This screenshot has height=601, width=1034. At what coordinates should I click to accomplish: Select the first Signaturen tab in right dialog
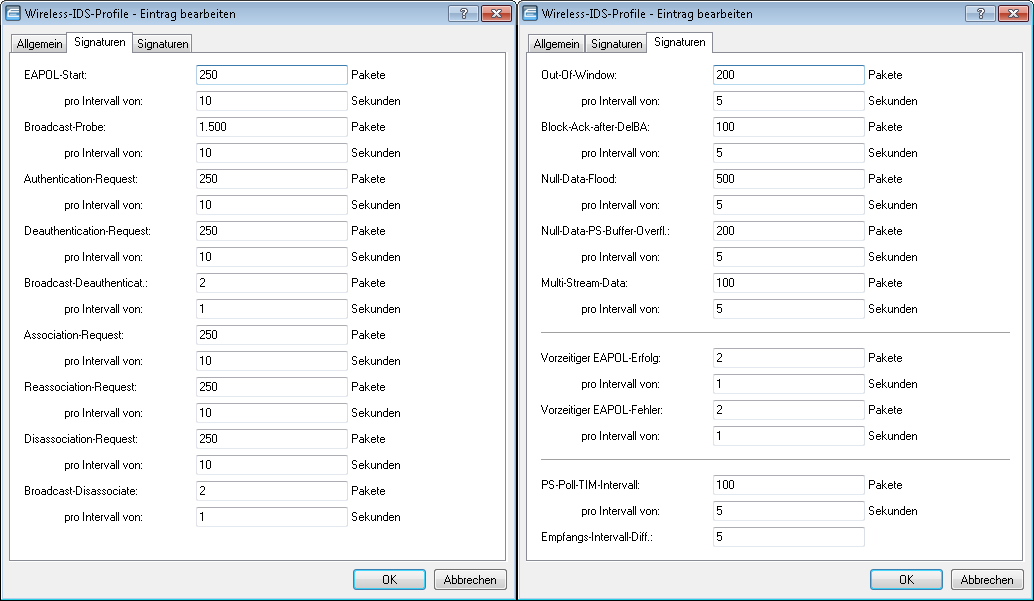pyautogui.click(x=616, y=44)
